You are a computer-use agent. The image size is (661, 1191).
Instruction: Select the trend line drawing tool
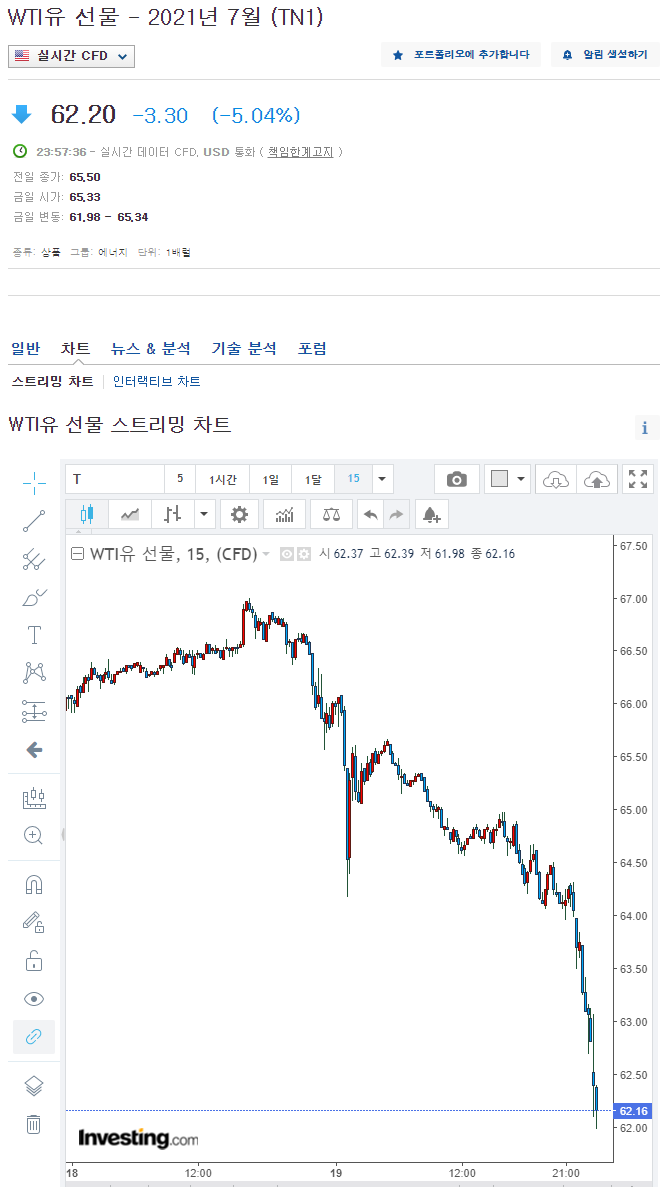[33, 521]
